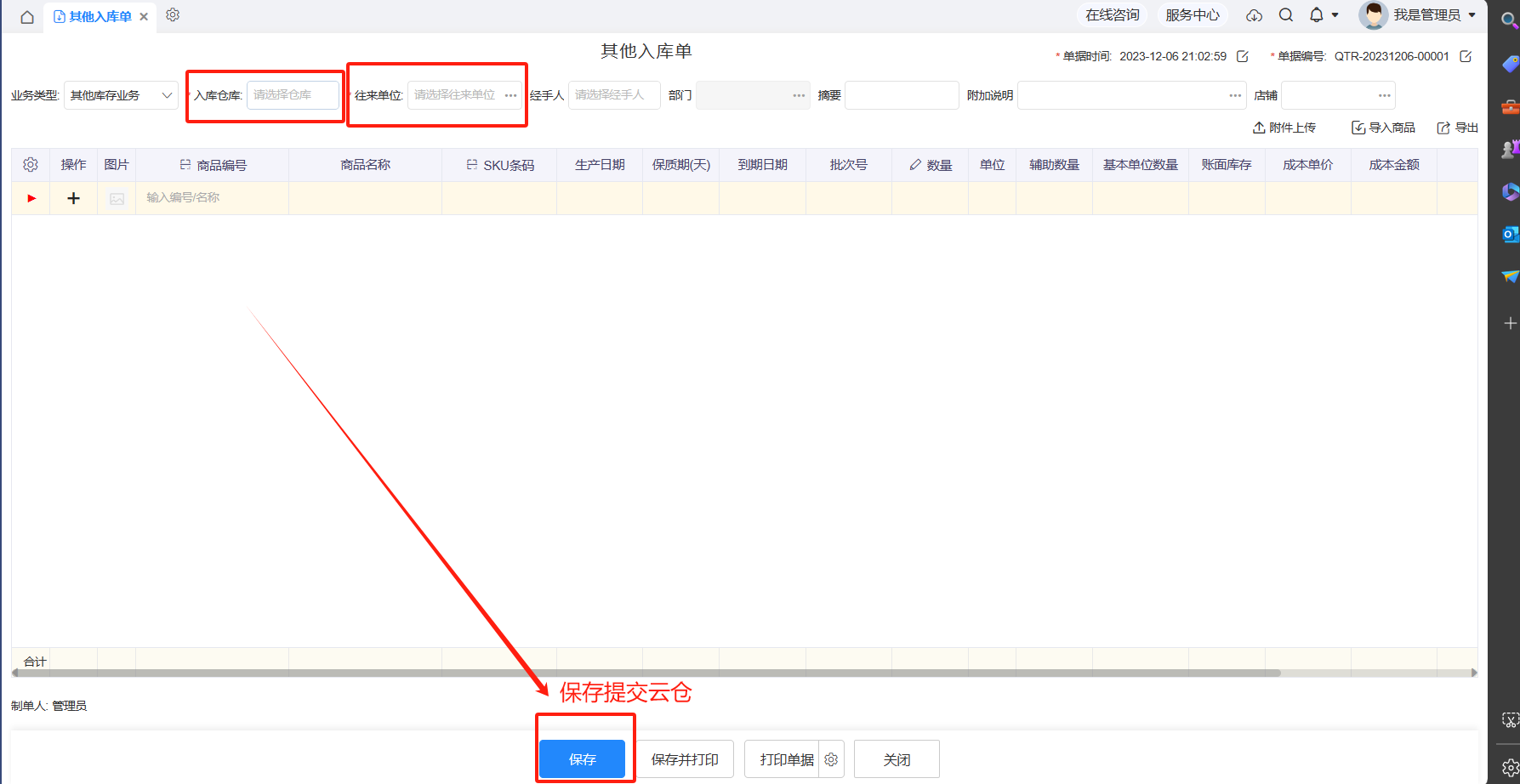
Task: Open the 业务类型 dropdown
Action: tap(121, 95)
